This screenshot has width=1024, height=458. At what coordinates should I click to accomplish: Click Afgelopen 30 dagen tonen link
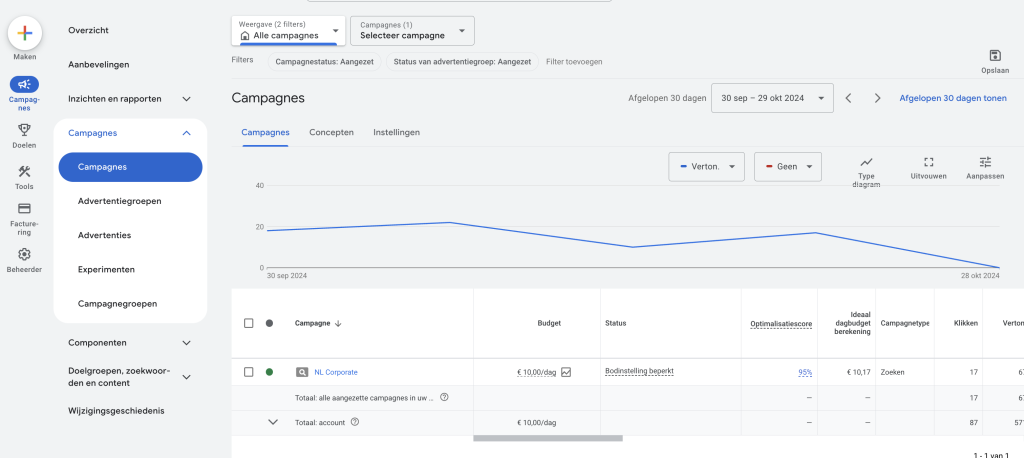[x=953, y=98]
